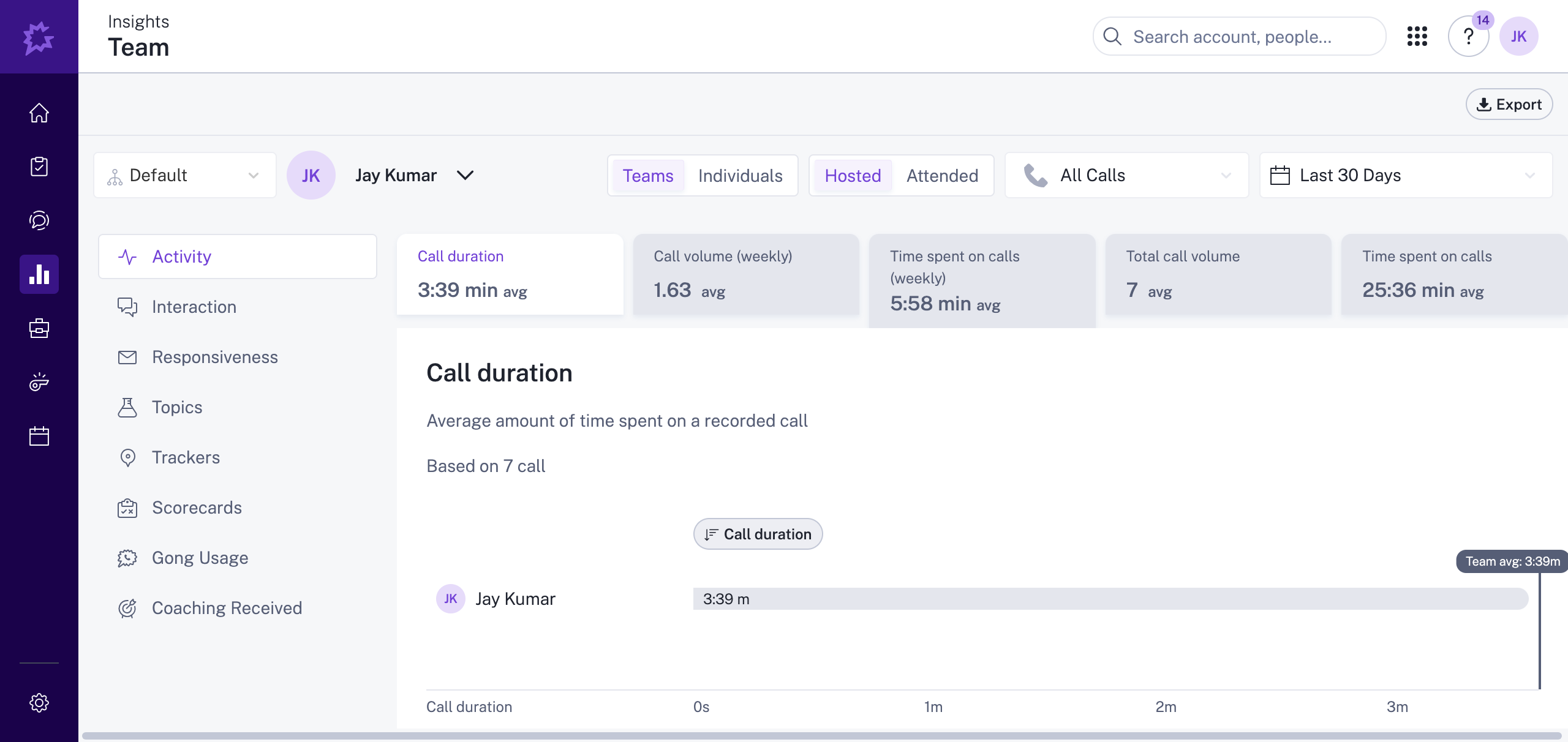Viewport: 1568px width, 742px height.
Task: Change sorting via the Call duration pill
Action: 757,533
